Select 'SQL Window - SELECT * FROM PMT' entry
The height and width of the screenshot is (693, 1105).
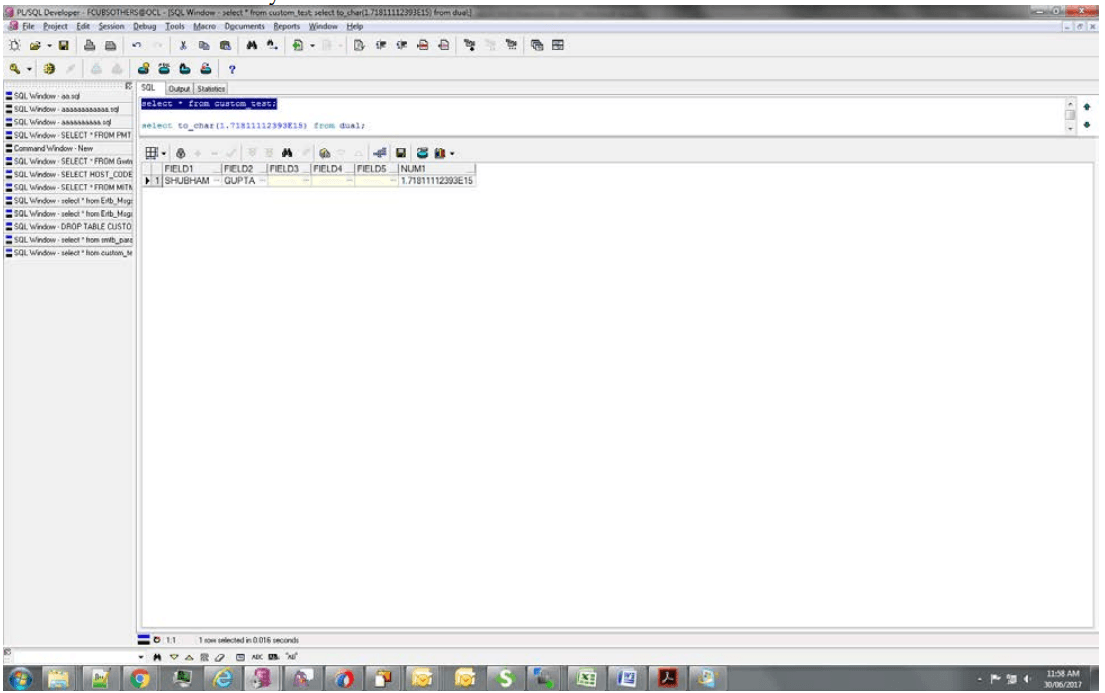pyautogui.click(x=68, y=135)
